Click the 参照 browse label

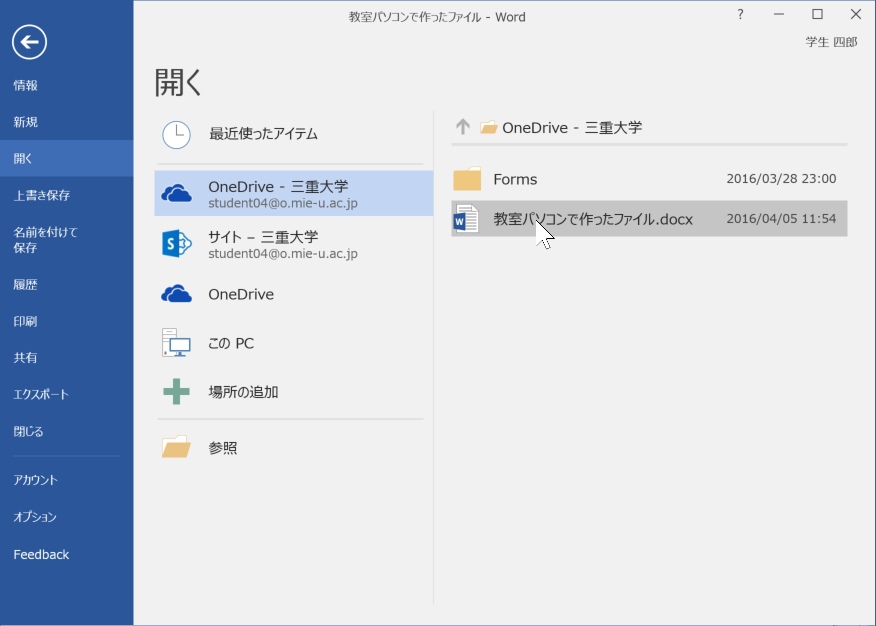click(223, 448)
